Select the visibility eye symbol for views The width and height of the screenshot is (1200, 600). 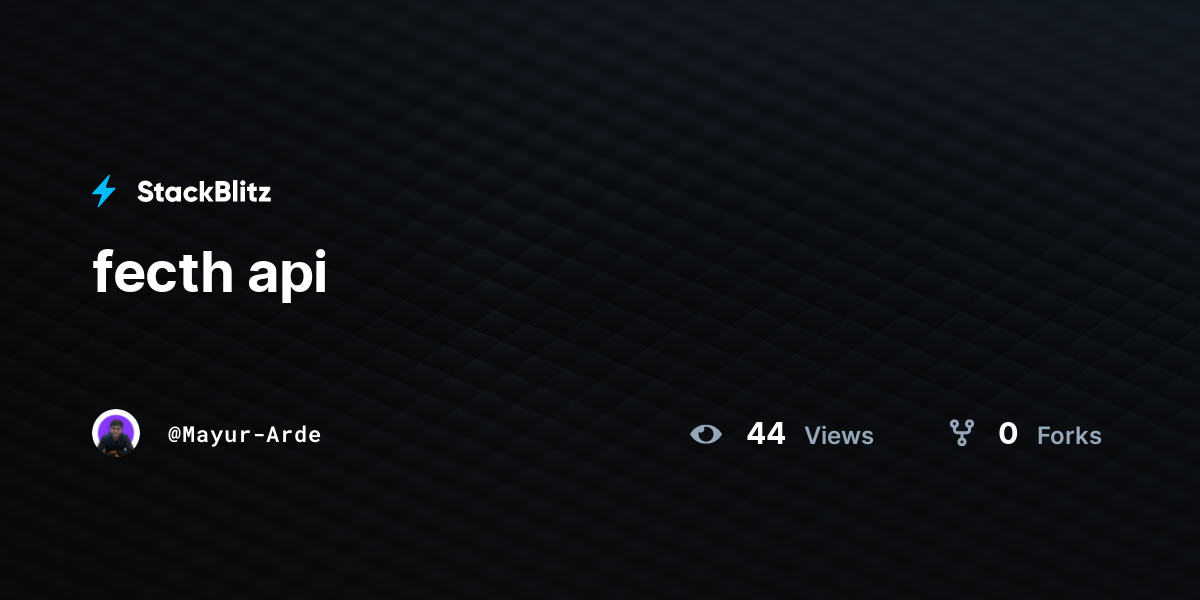[x=706, y=434]
